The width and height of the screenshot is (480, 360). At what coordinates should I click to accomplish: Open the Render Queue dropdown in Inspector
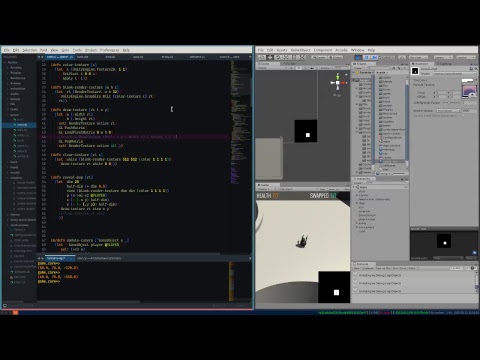448,110
